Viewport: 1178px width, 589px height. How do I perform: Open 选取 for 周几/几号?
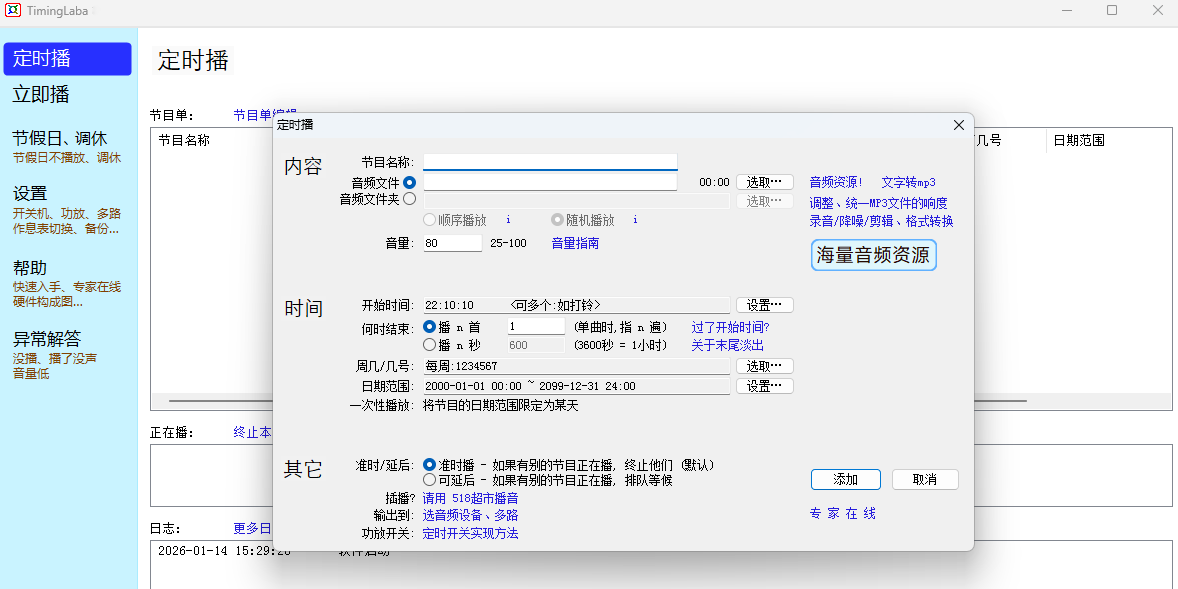click(765, 366)
